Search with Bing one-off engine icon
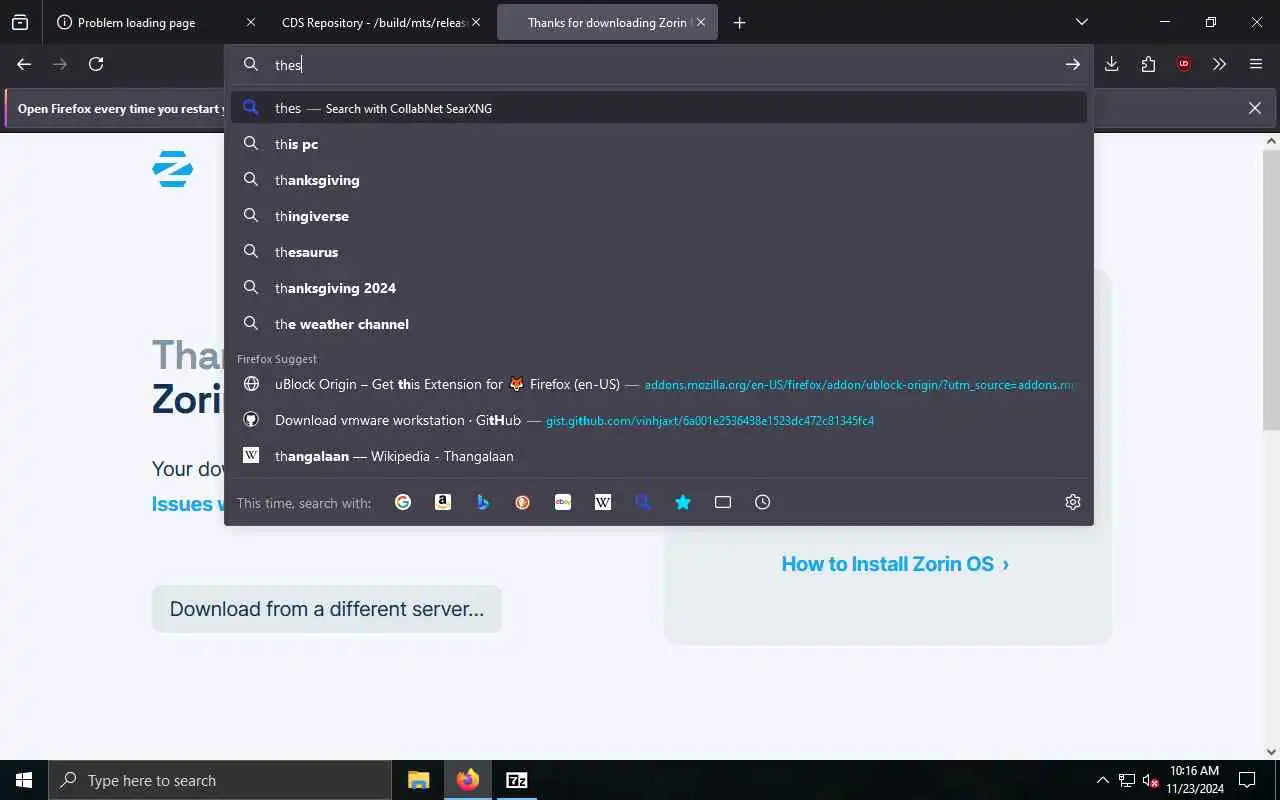 click(x=483, y=502)
